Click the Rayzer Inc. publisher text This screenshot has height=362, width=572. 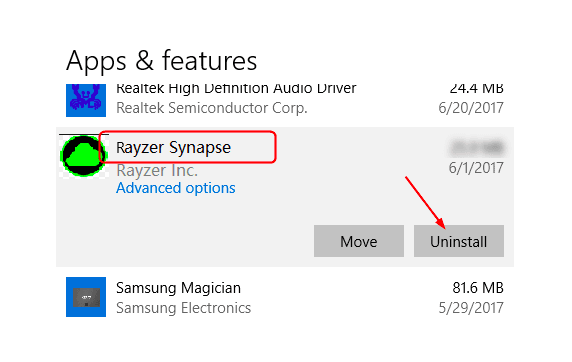[x=157, y=170]
